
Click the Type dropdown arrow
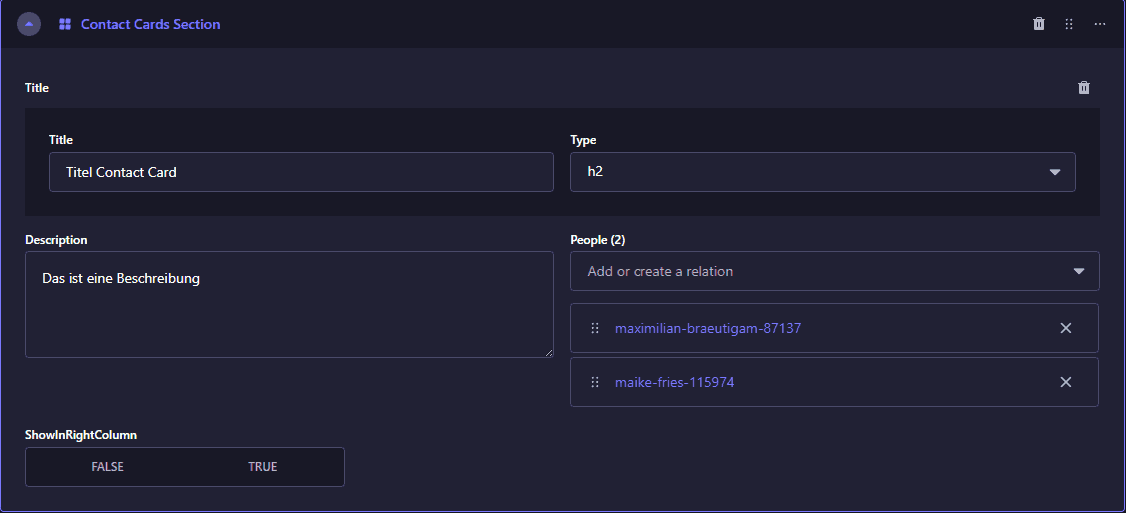[1055, 172]
